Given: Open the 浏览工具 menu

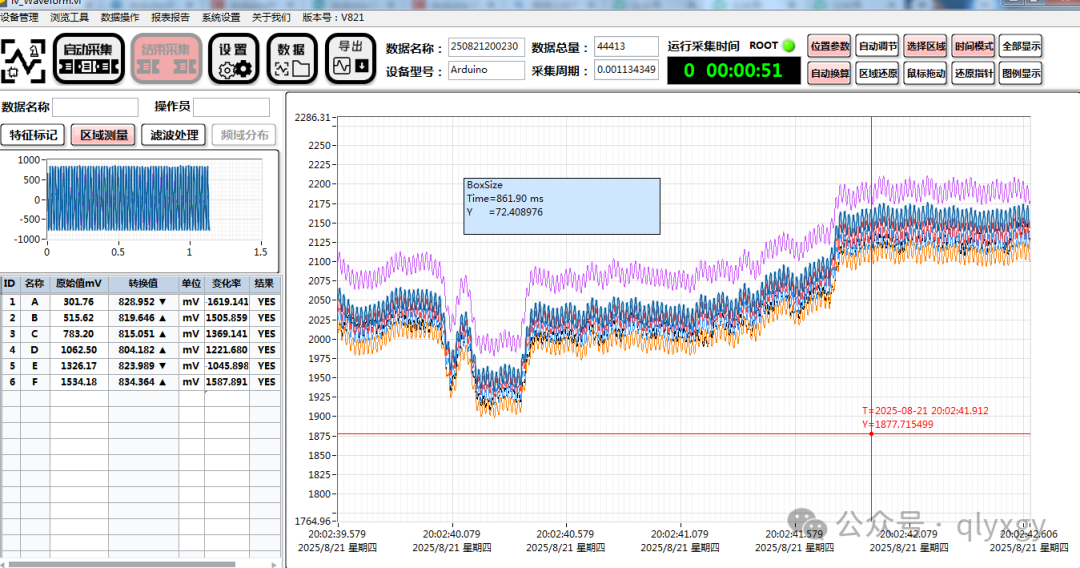Looking at the screenshot, I should 70,17.
